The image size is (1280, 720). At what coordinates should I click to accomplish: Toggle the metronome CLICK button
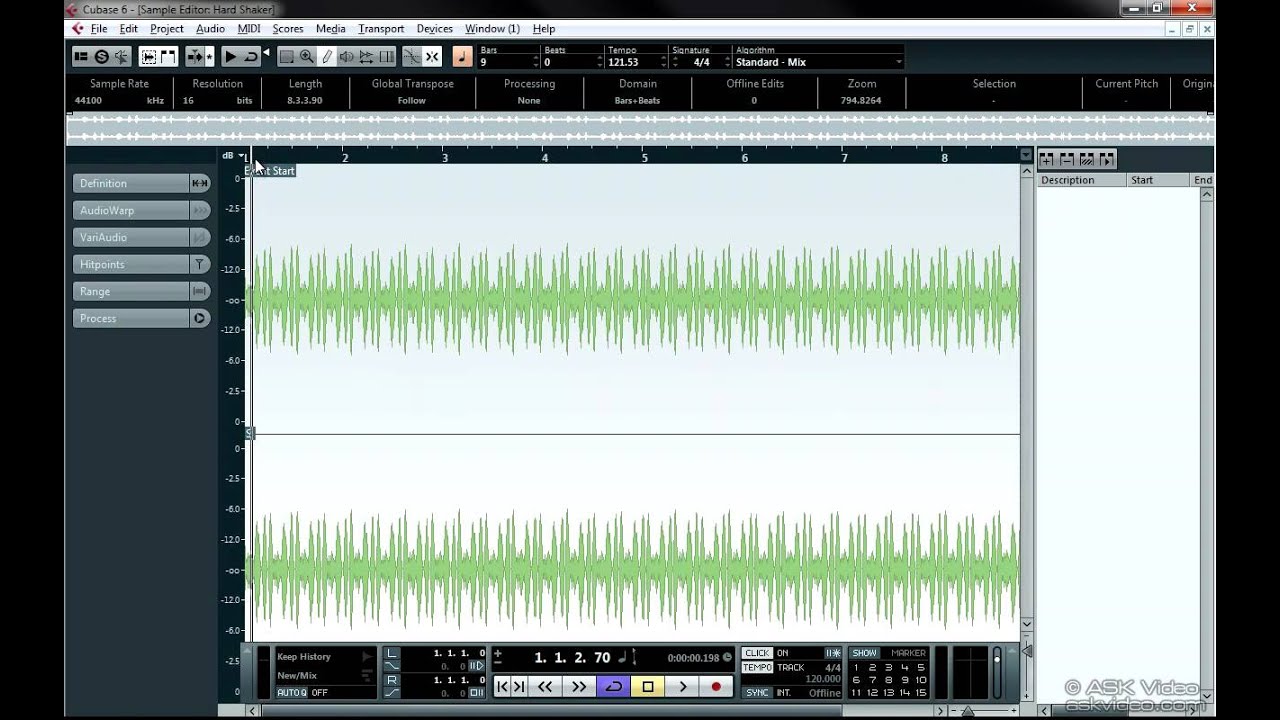[757, 653]
